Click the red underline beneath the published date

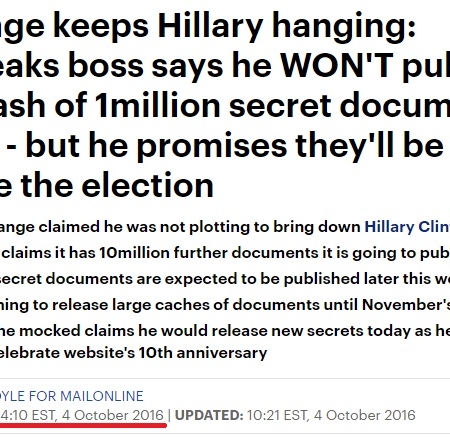tap(83, 426)
